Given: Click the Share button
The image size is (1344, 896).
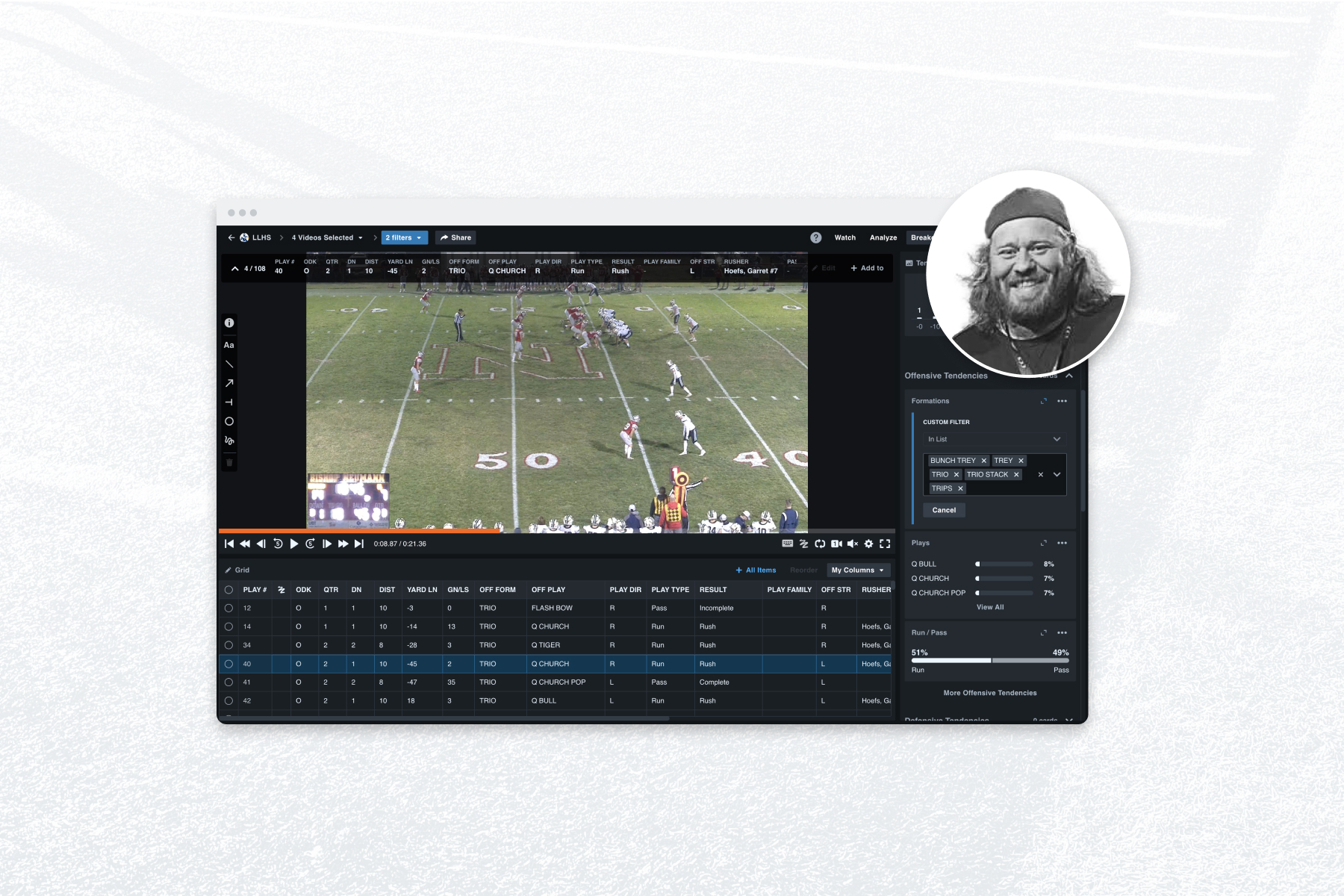Looking at the screenshot, I should pos(455,237).
